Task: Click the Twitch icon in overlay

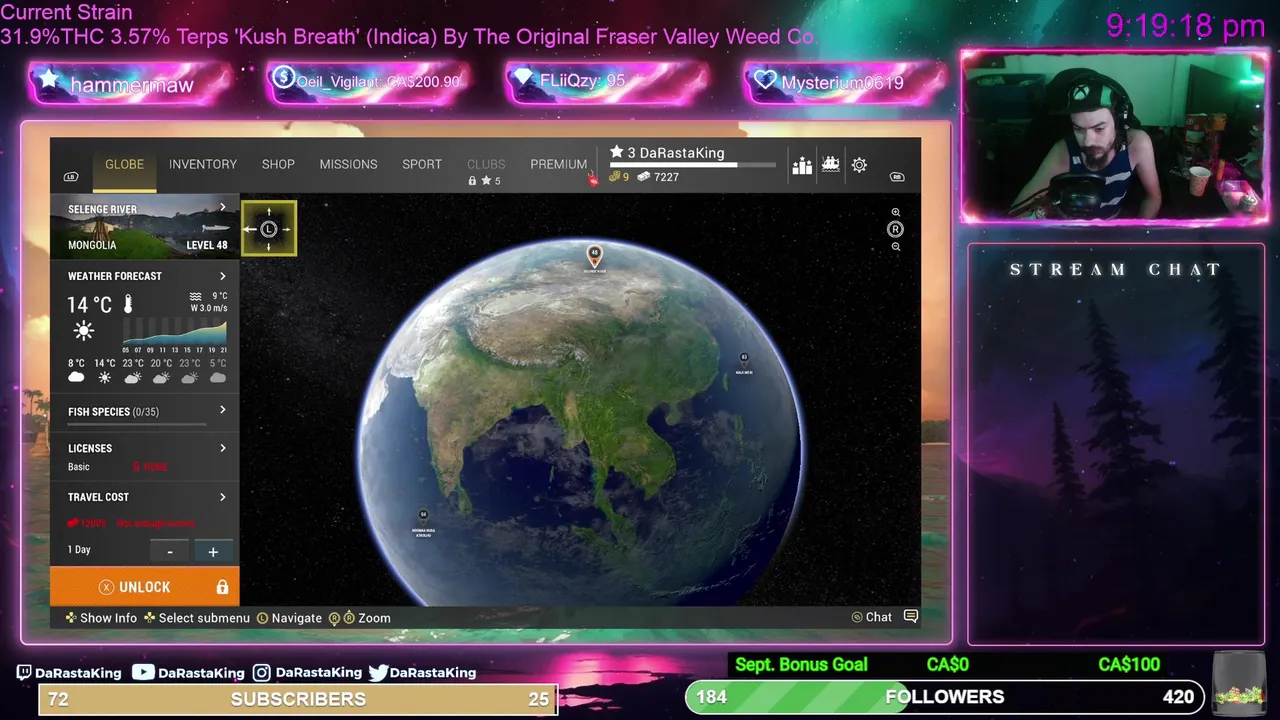Action: tap(24, 673)
